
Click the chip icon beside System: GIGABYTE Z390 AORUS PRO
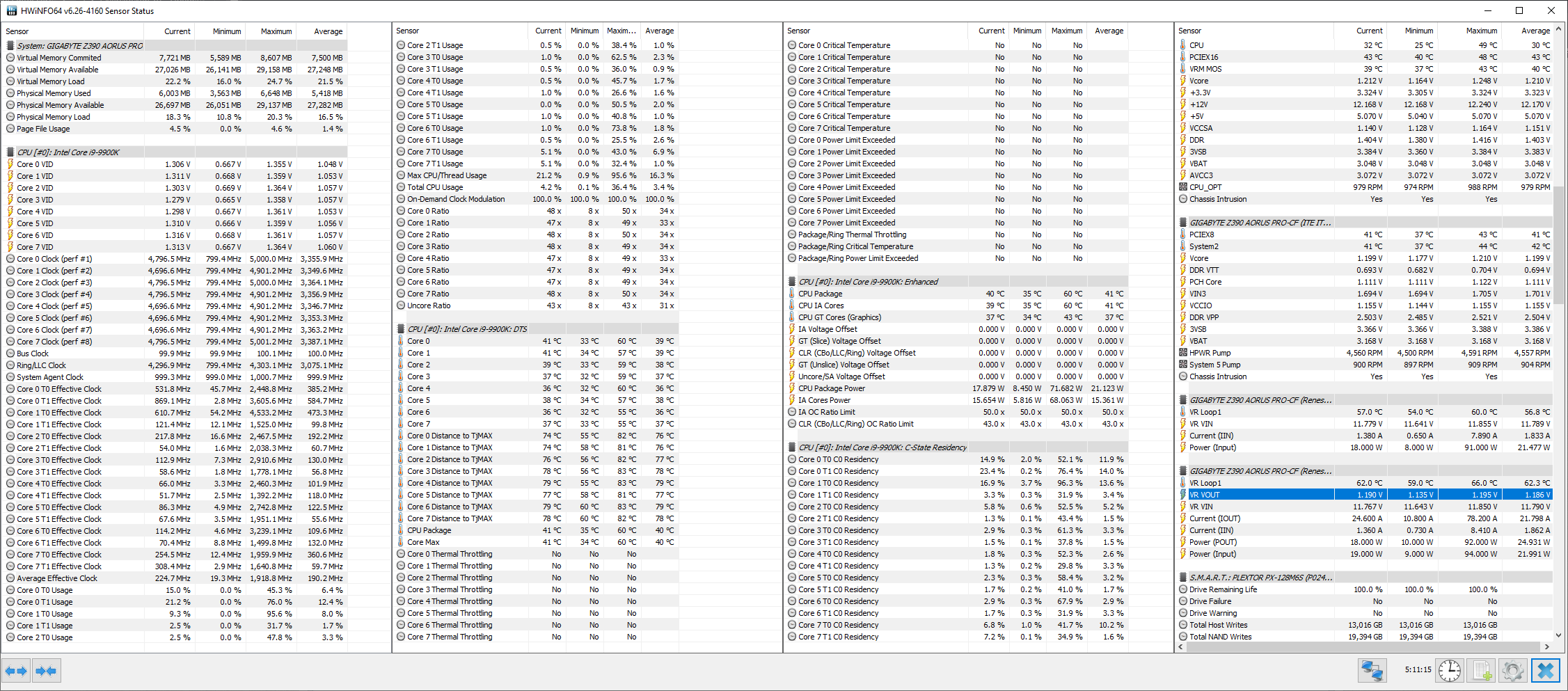(x=10, y=46)
